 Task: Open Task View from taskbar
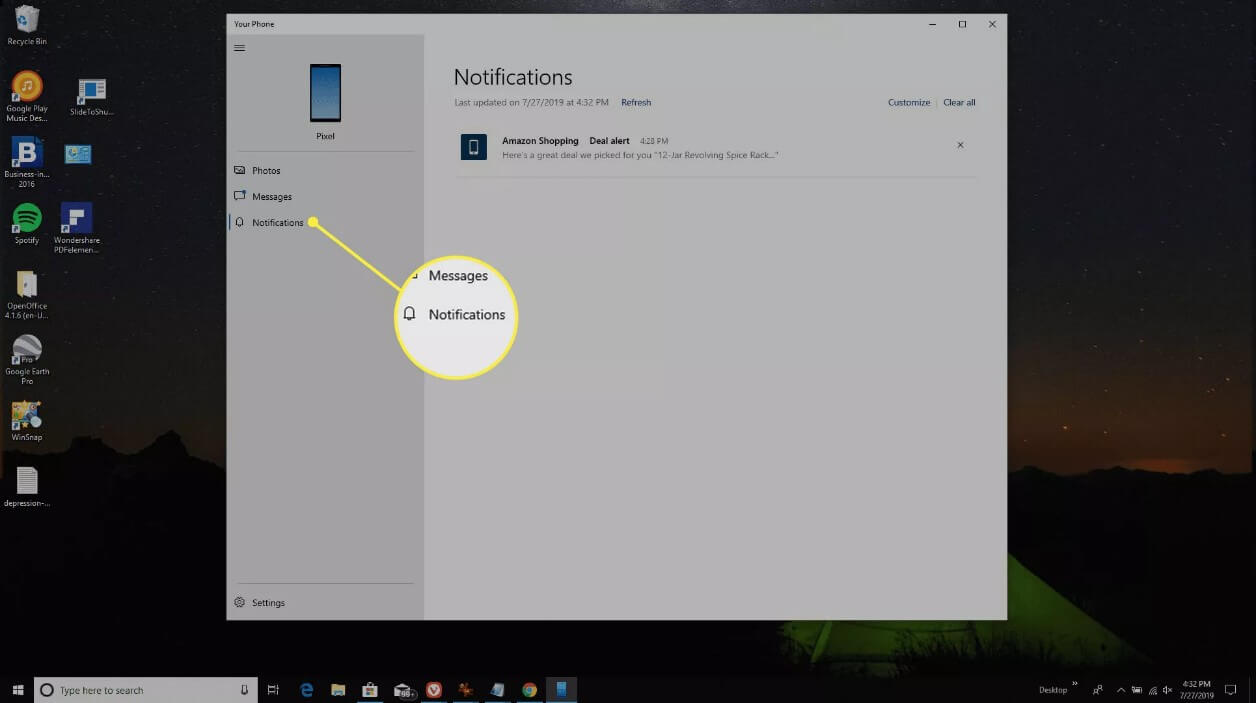pyautogui.click(x=273, y=690)
